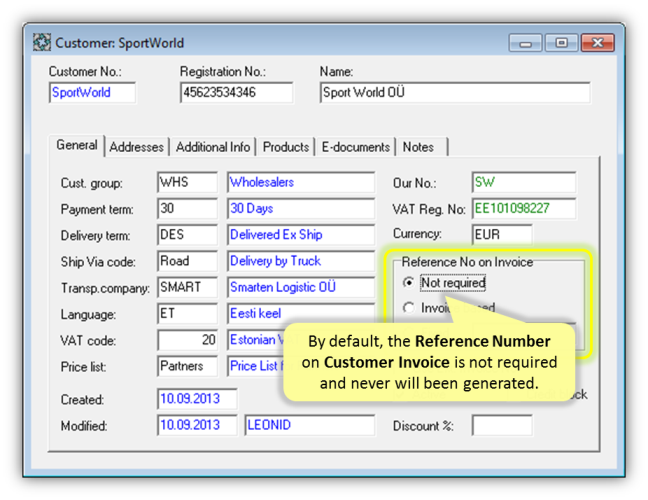
Task: Switch to the Products tab
Action: (286, 147)
